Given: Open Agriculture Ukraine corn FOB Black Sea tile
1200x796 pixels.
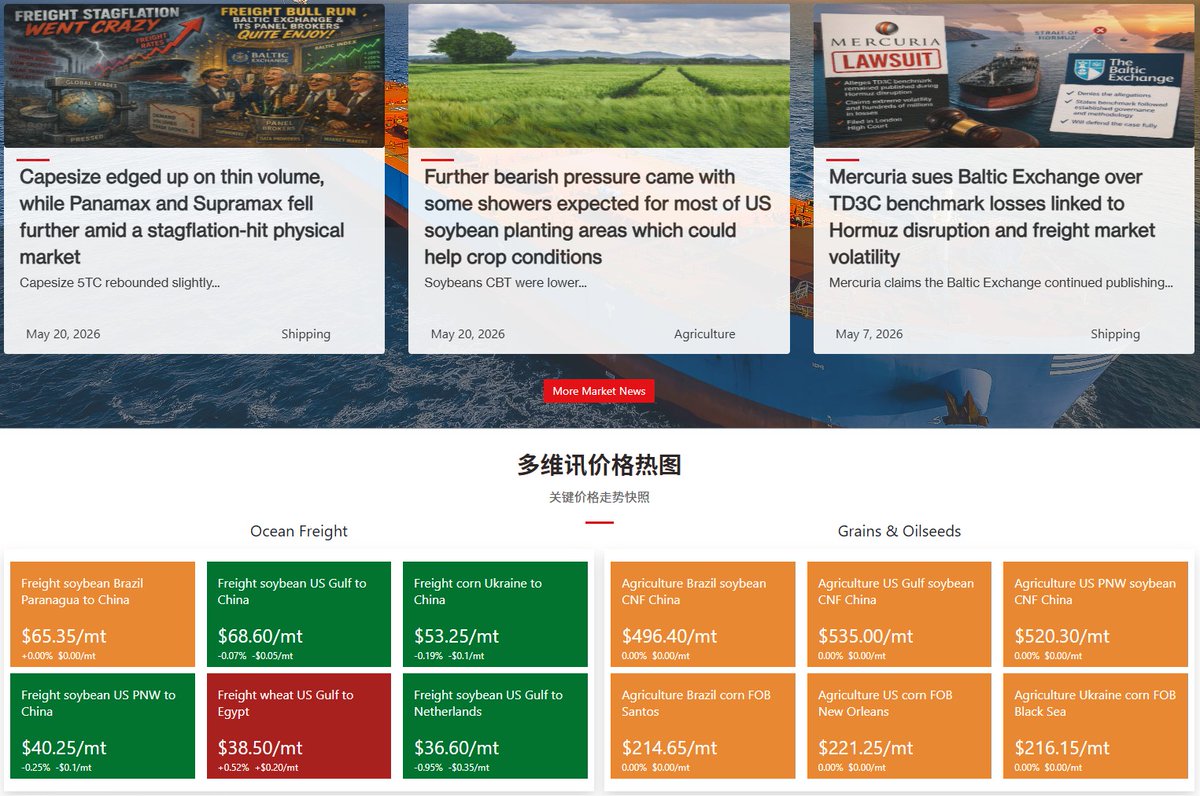Looking at the screenshot, I should click(x=1096, y=726).
